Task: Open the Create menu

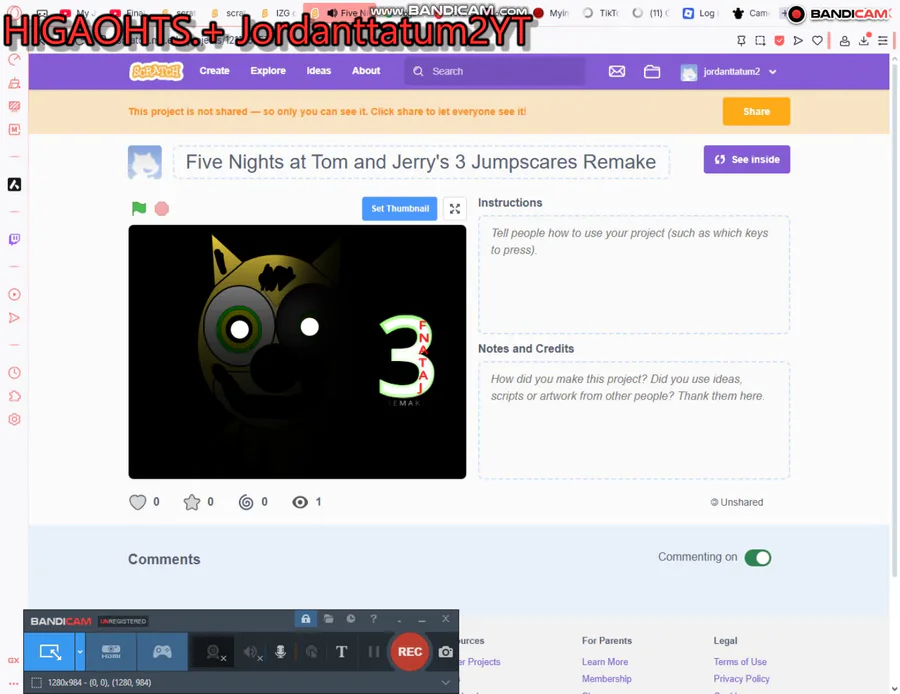Action: pyautogui.click(x=215, y=71)
